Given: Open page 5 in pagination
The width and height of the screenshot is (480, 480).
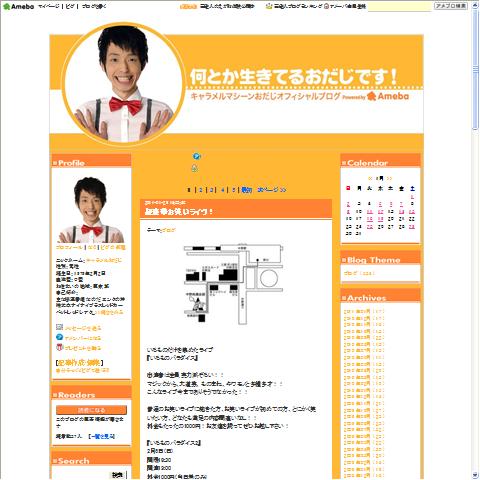Looking at the screenshot, I should pos(234,190).
